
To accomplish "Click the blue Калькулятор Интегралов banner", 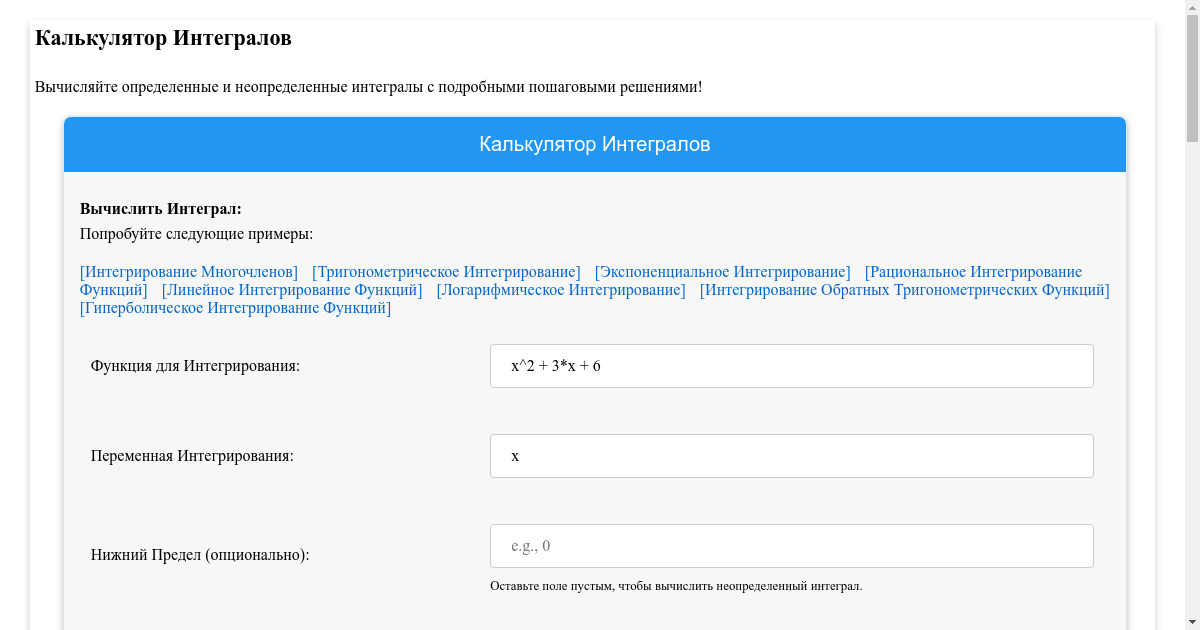I will 595,144.
